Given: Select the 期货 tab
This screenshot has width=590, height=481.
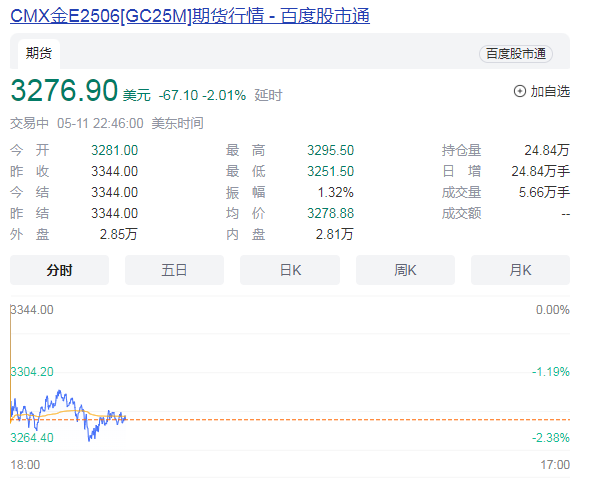Looking at the screenshot, I should click(x=39, y=53).
